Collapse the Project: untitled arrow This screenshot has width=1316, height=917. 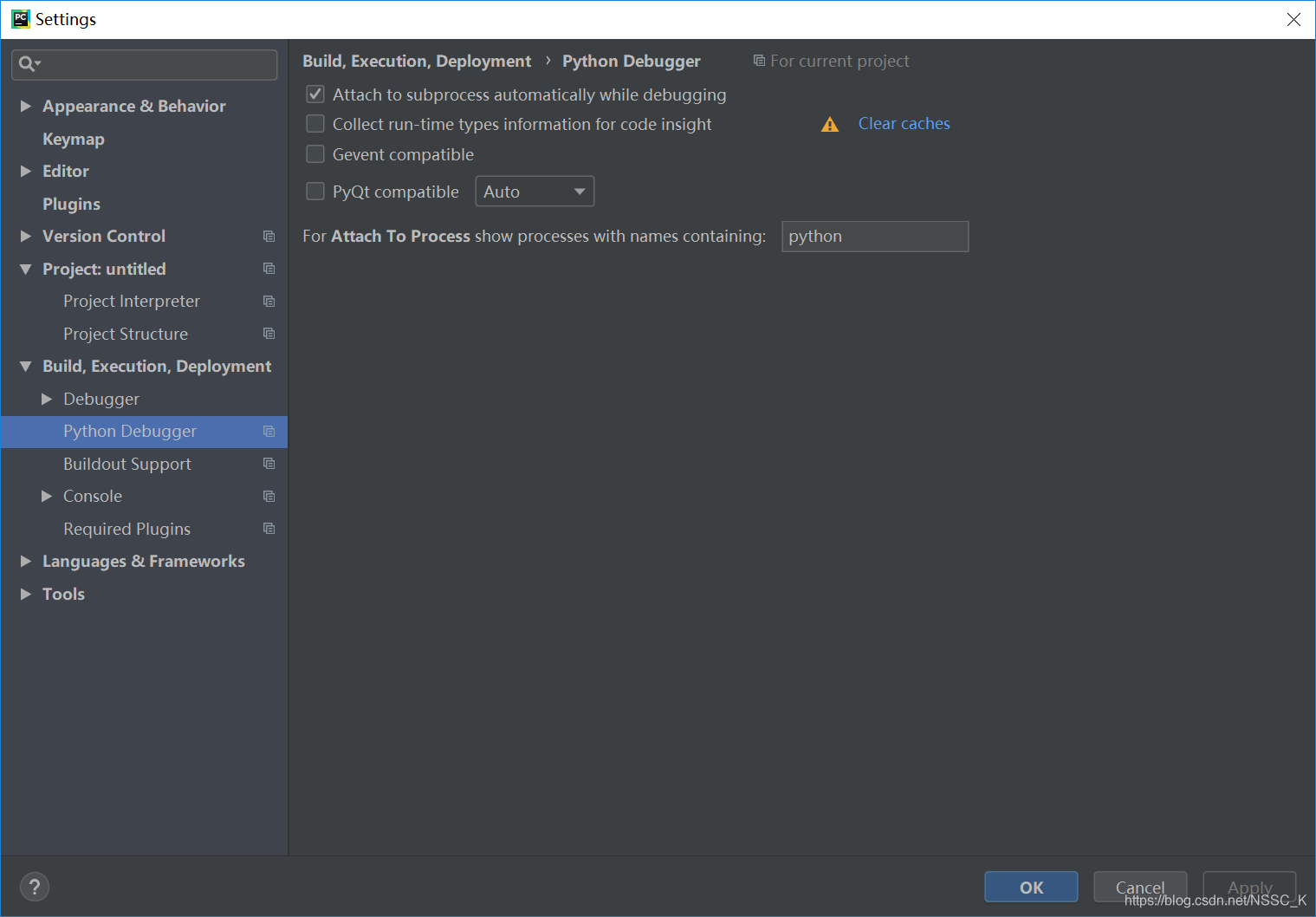click(x=26, y=269)
